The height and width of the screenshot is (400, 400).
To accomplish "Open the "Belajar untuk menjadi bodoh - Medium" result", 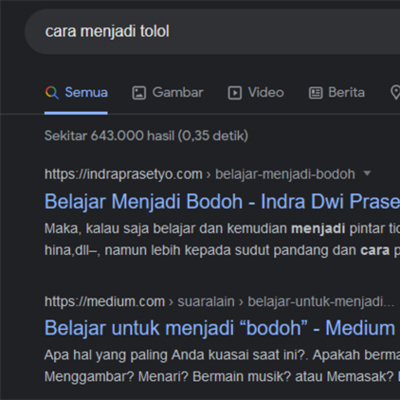I will point(220,328).
